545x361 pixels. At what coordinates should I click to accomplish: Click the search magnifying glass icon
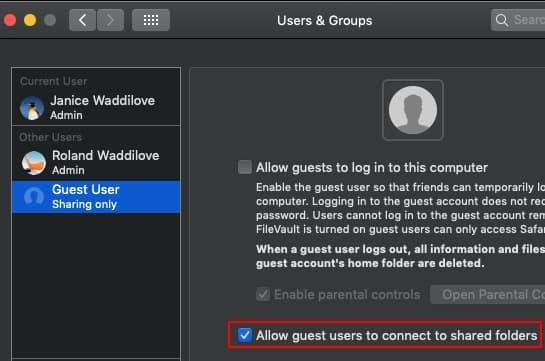pos(502,20)
